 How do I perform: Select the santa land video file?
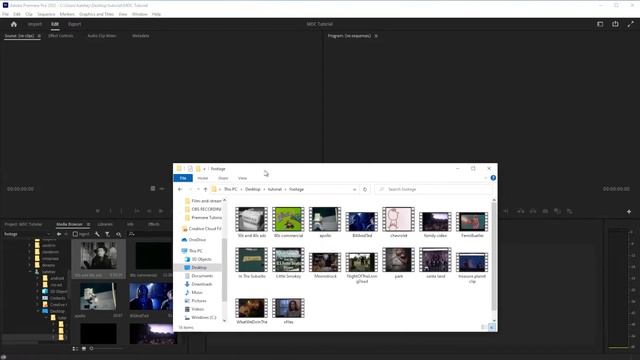(x=435, y=263)
